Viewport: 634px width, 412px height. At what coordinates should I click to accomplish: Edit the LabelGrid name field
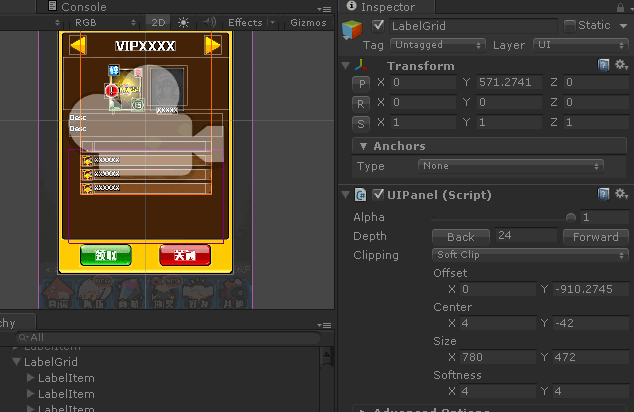tap(473, 26)
